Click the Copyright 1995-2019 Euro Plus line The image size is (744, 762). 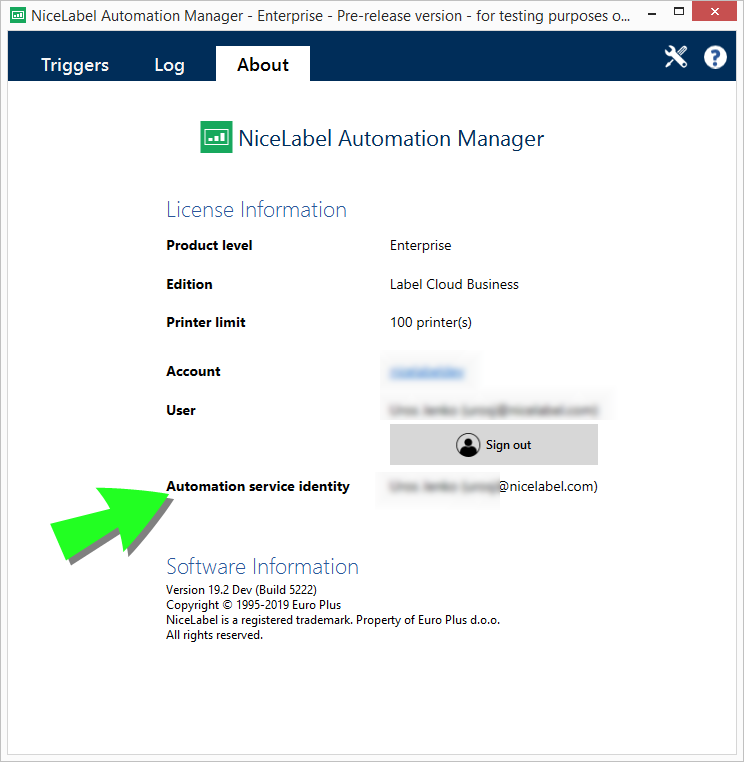click(253, 605)
